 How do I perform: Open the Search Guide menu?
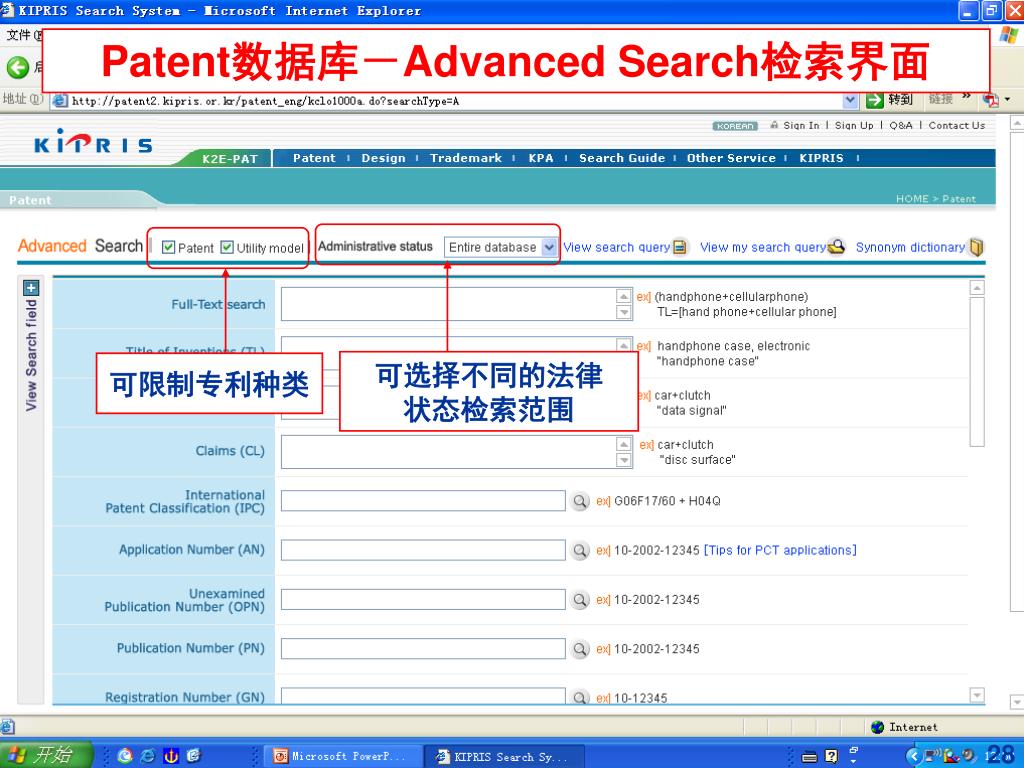pos(622,158)
